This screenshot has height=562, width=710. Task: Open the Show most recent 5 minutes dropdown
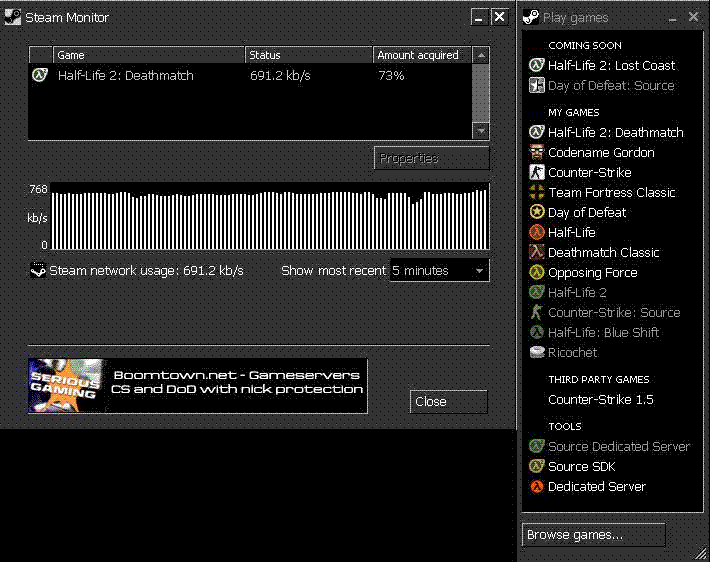(x=439, y=270)
